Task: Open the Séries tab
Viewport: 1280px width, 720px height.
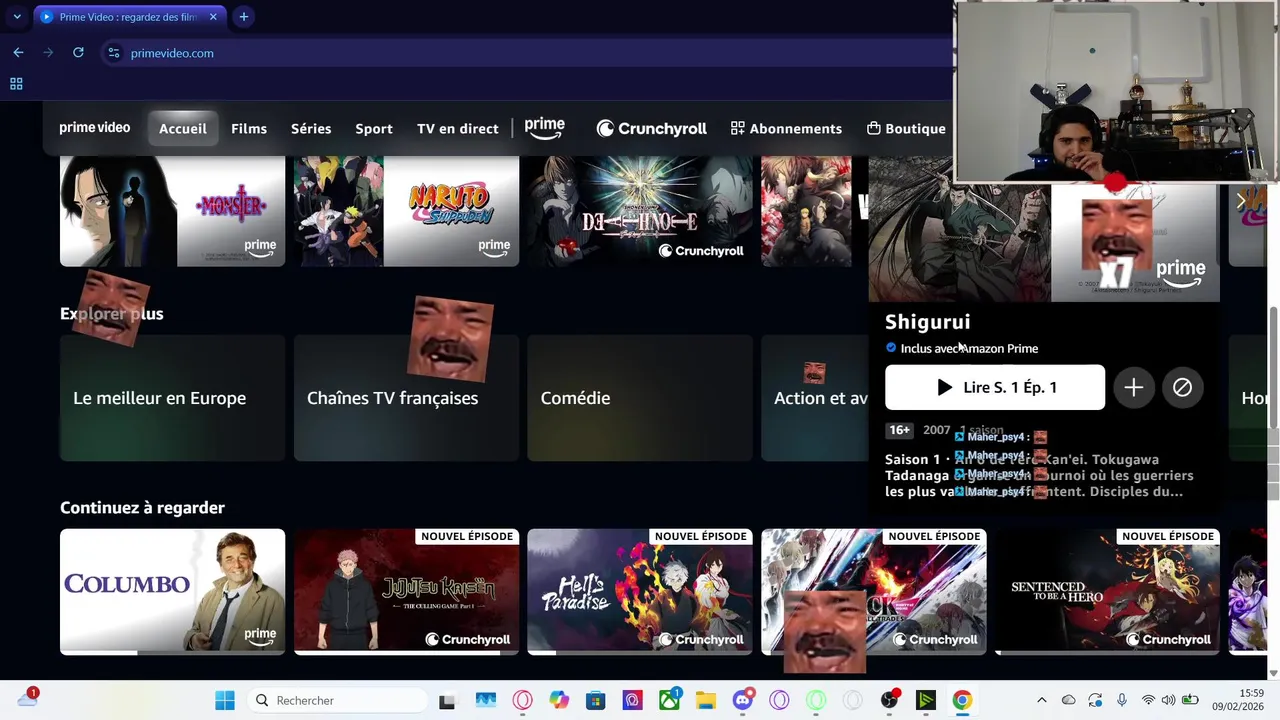Action: click(x=311, y=128)
